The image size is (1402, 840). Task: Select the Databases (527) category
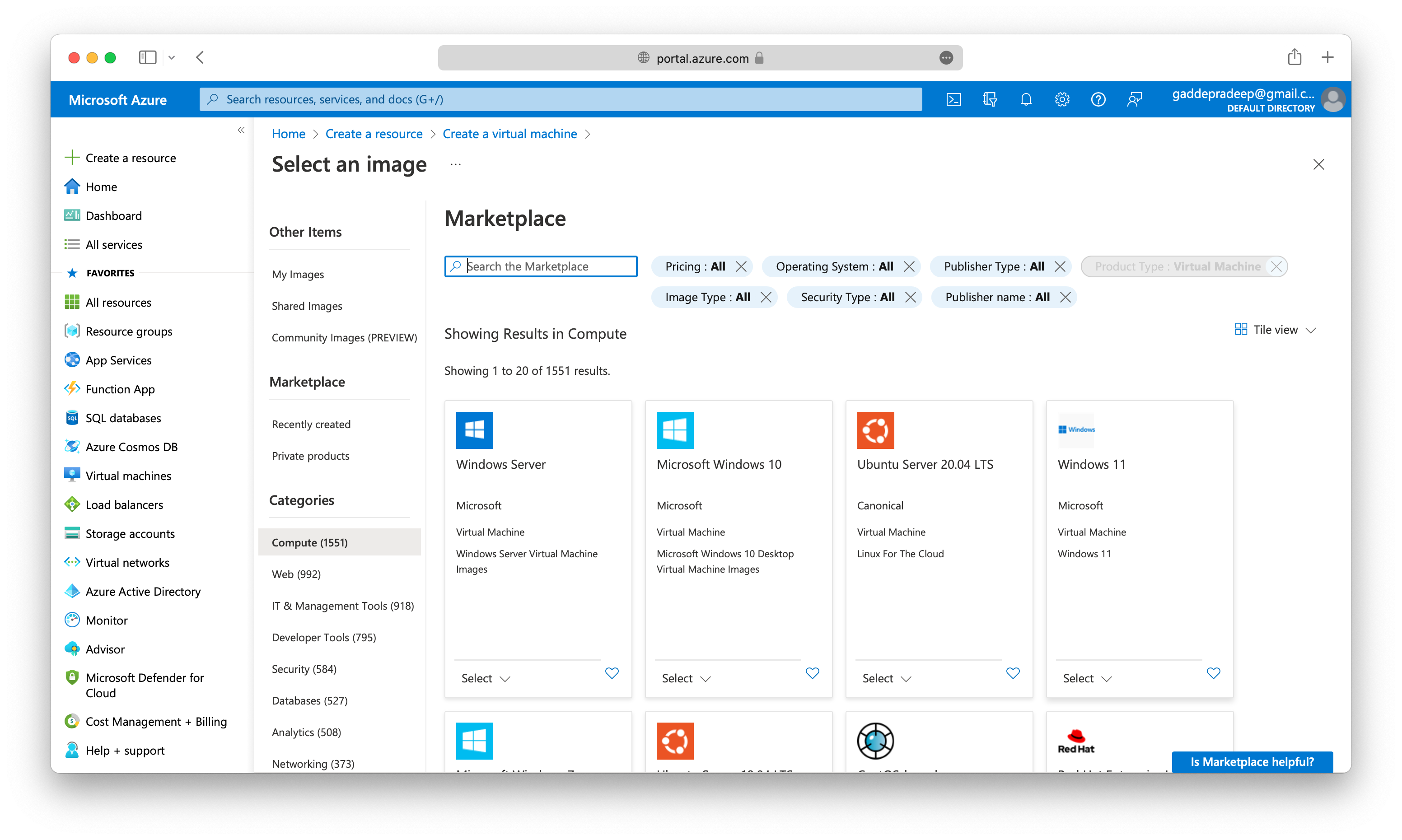[x=309, y=701]
